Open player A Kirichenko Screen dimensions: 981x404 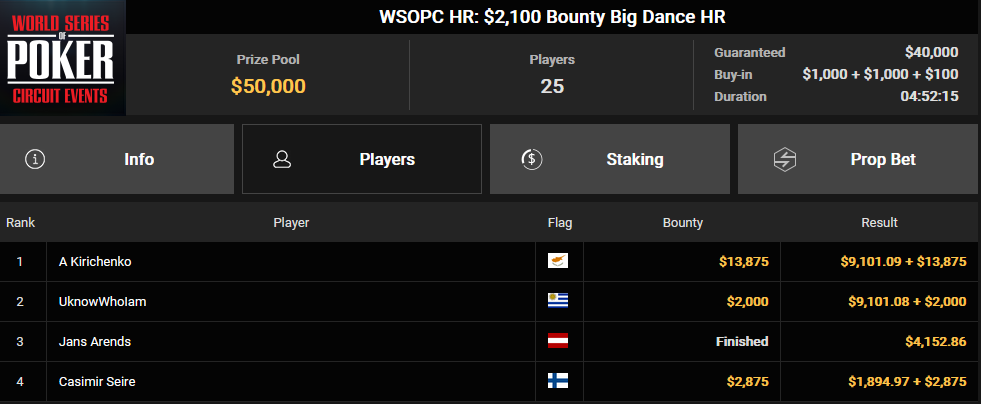pyautogui.click(x=95, y=261)
